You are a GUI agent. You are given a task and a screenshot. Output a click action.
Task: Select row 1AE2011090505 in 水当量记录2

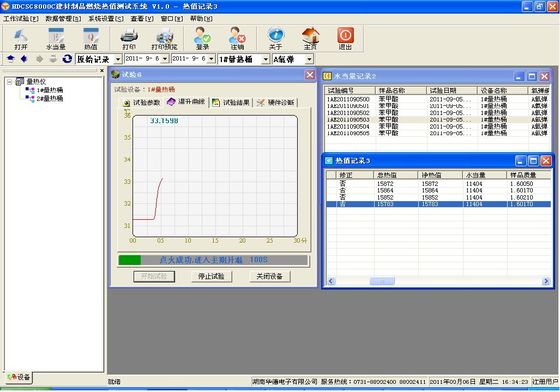tap(438, 133)
